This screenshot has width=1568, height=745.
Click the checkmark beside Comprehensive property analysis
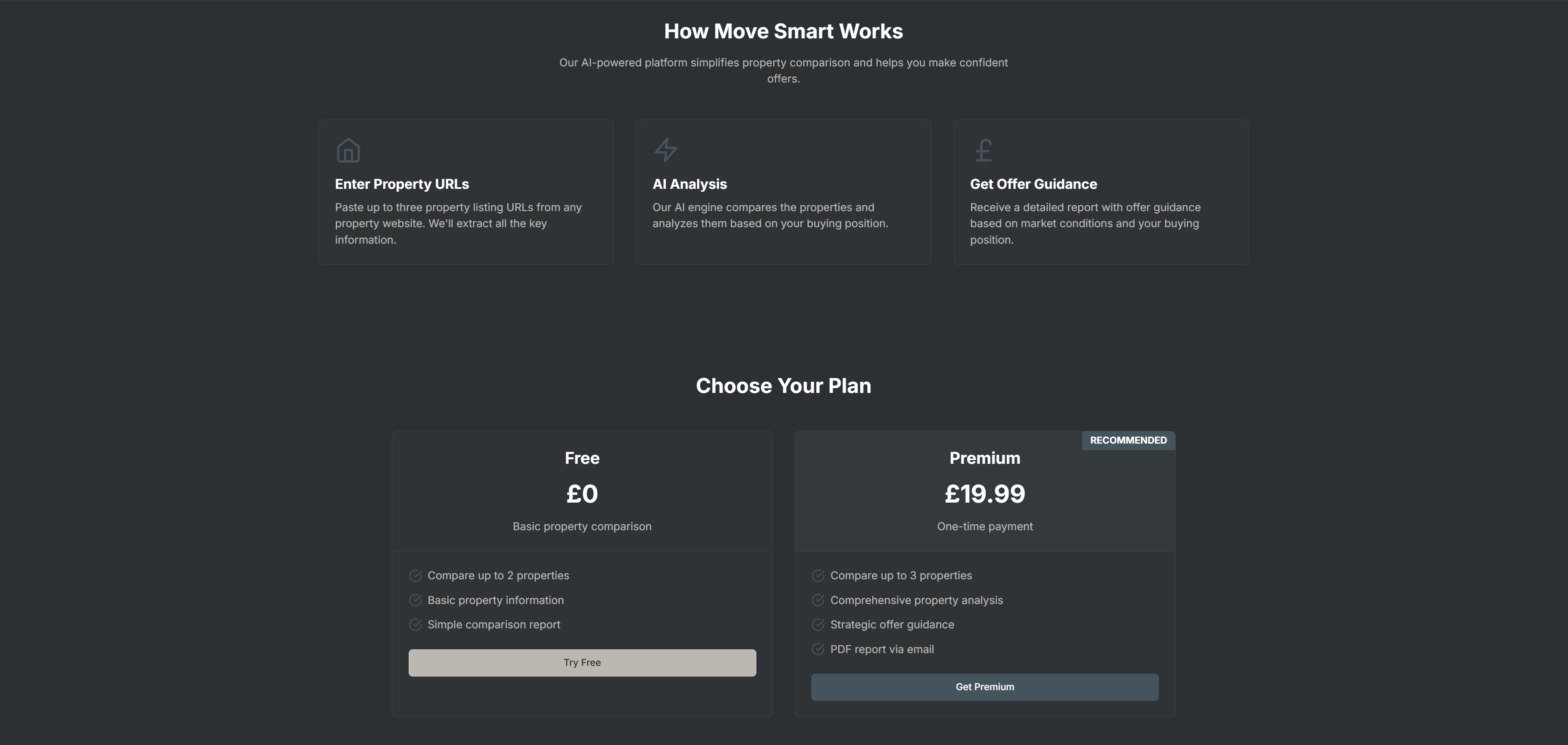pyautogui.click(x=817, y=600)
